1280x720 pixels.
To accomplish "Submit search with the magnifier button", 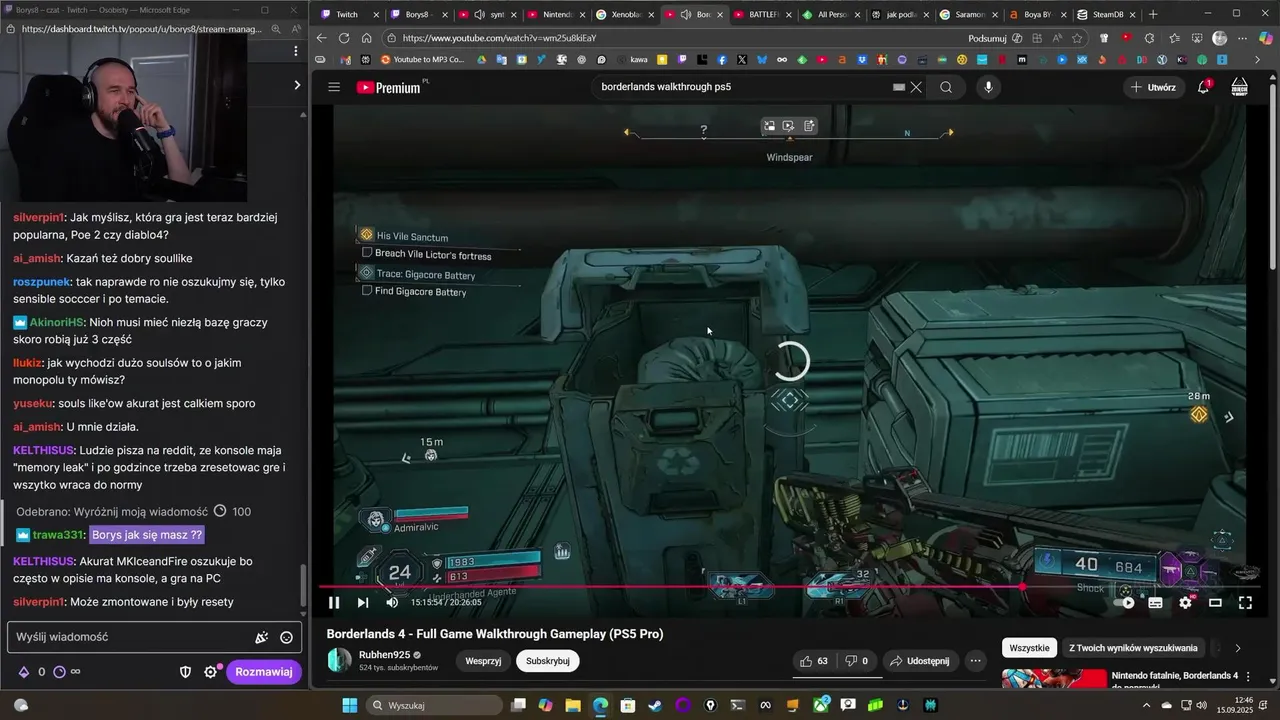I will 946,87.
